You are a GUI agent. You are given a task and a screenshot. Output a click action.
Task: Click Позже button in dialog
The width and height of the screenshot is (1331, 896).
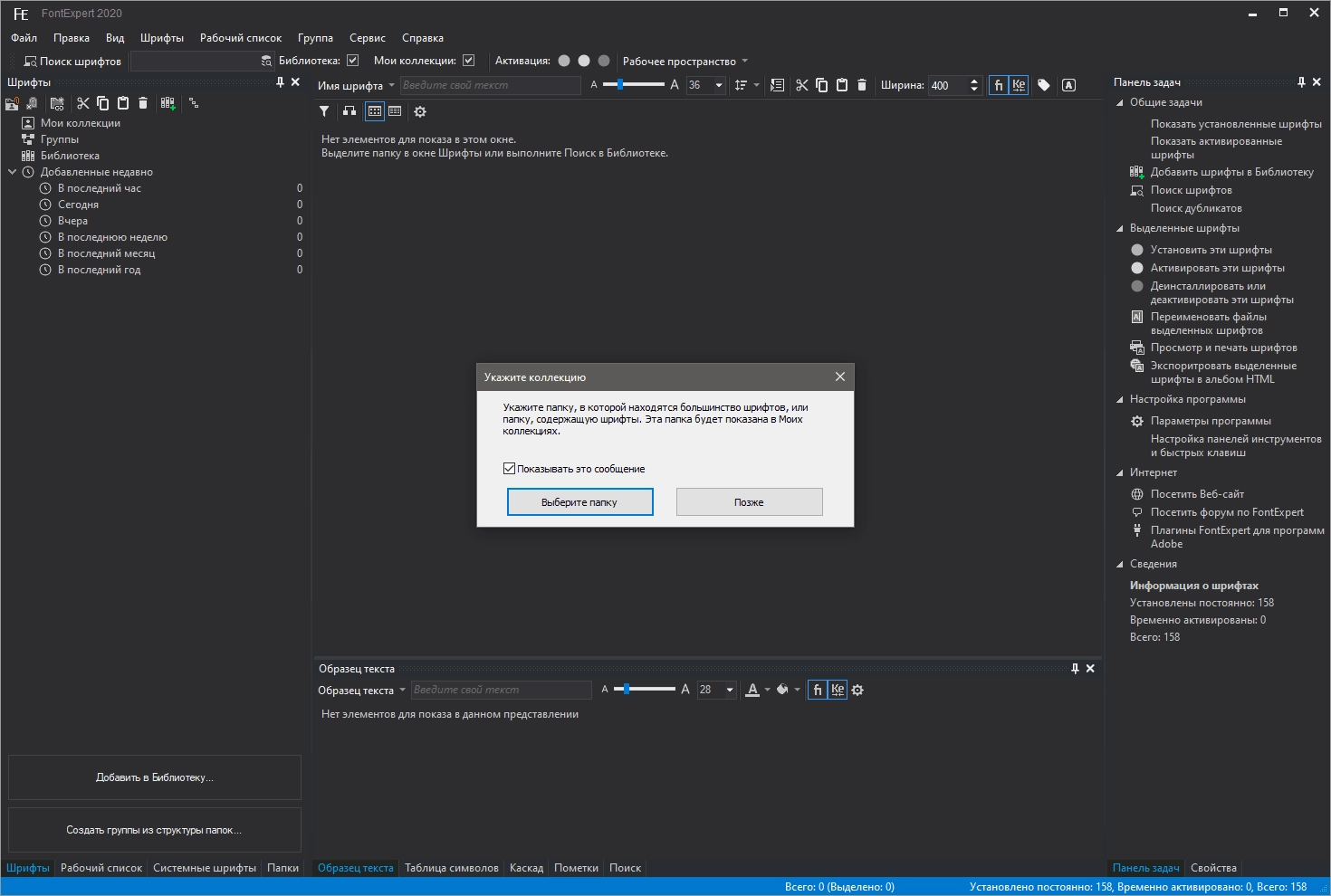[749, 502]
